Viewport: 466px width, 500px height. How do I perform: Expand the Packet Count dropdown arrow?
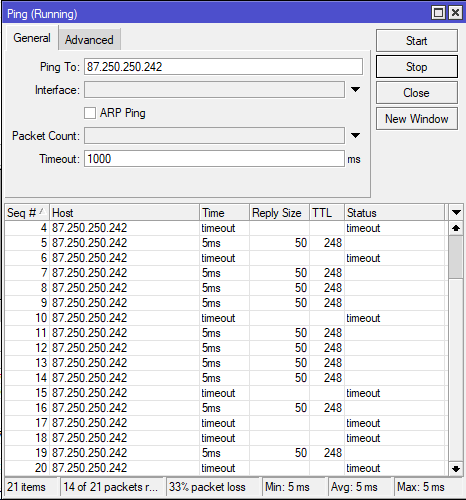[356, 135]
